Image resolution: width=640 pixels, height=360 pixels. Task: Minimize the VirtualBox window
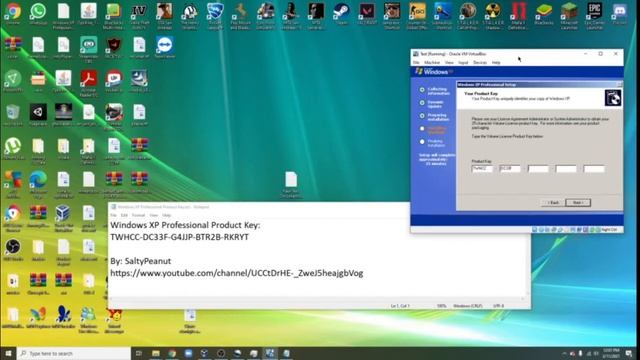[x=585, y=54]
